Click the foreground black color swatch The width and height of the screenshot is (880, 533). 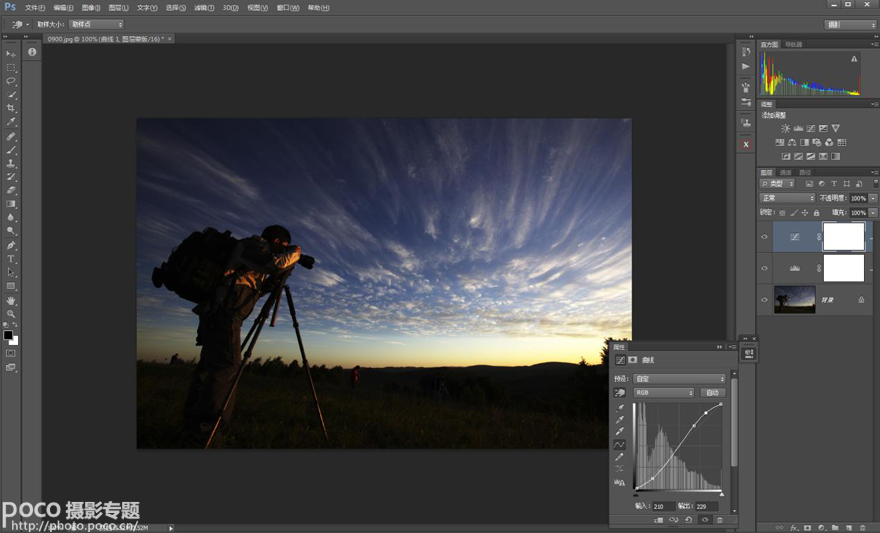coord(8,335)
